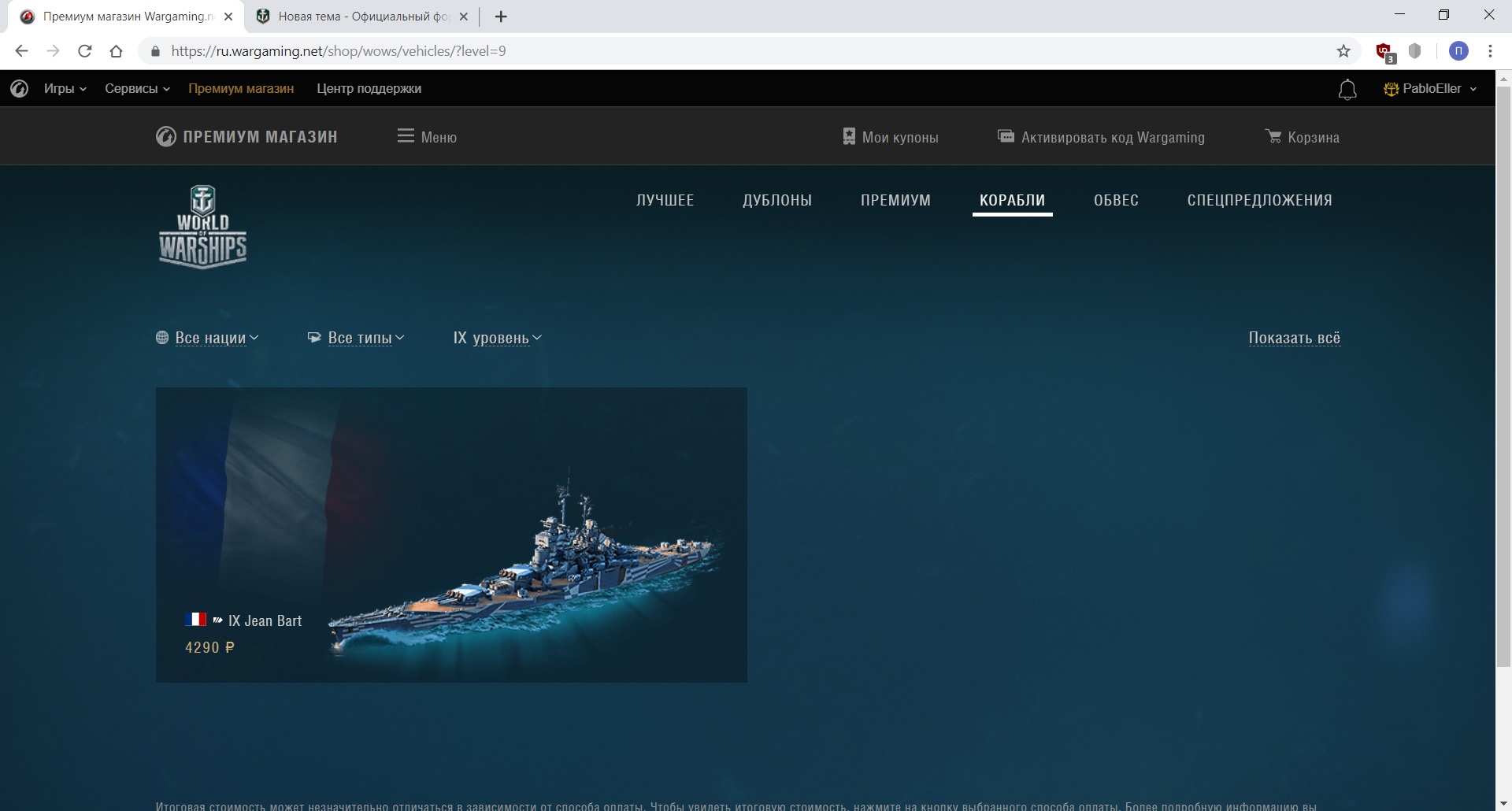
Task: Close the Премиум магазин Wargaming tab
Action: (228, 17)
